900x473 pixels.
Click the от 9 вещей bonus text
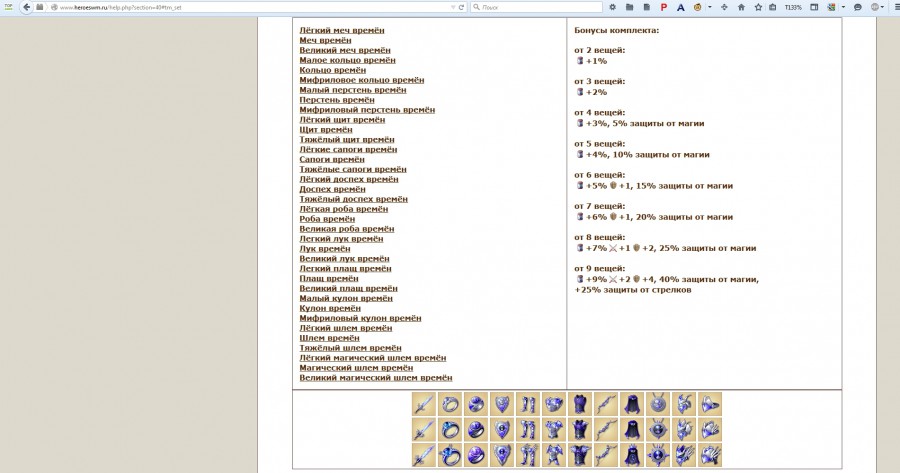click(600, 269)
